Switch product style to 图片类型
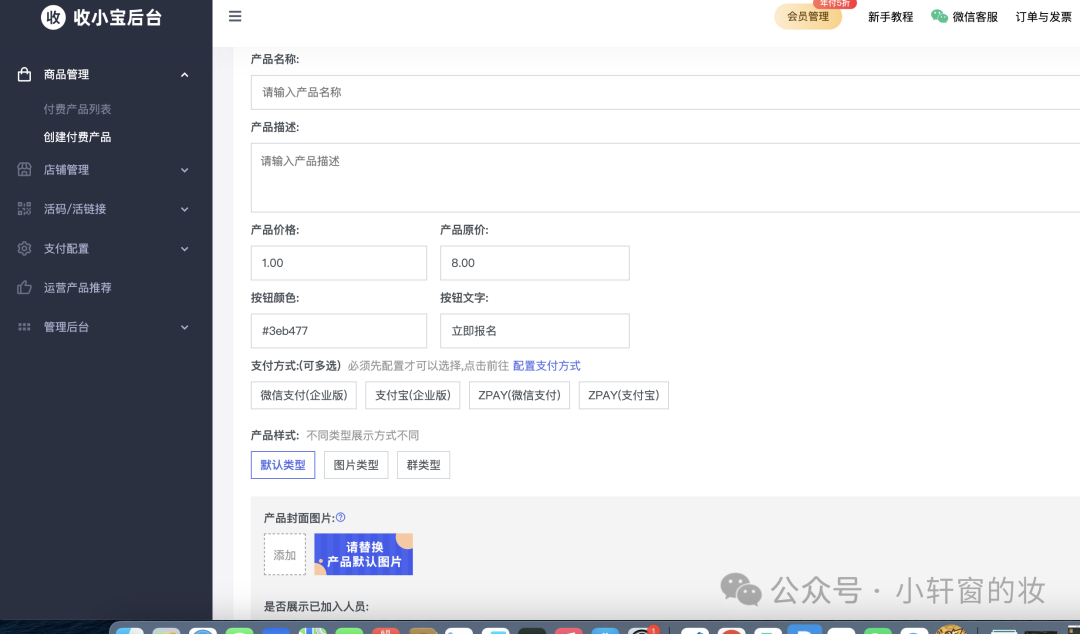Screen dimensions: 1080x634 355,464
